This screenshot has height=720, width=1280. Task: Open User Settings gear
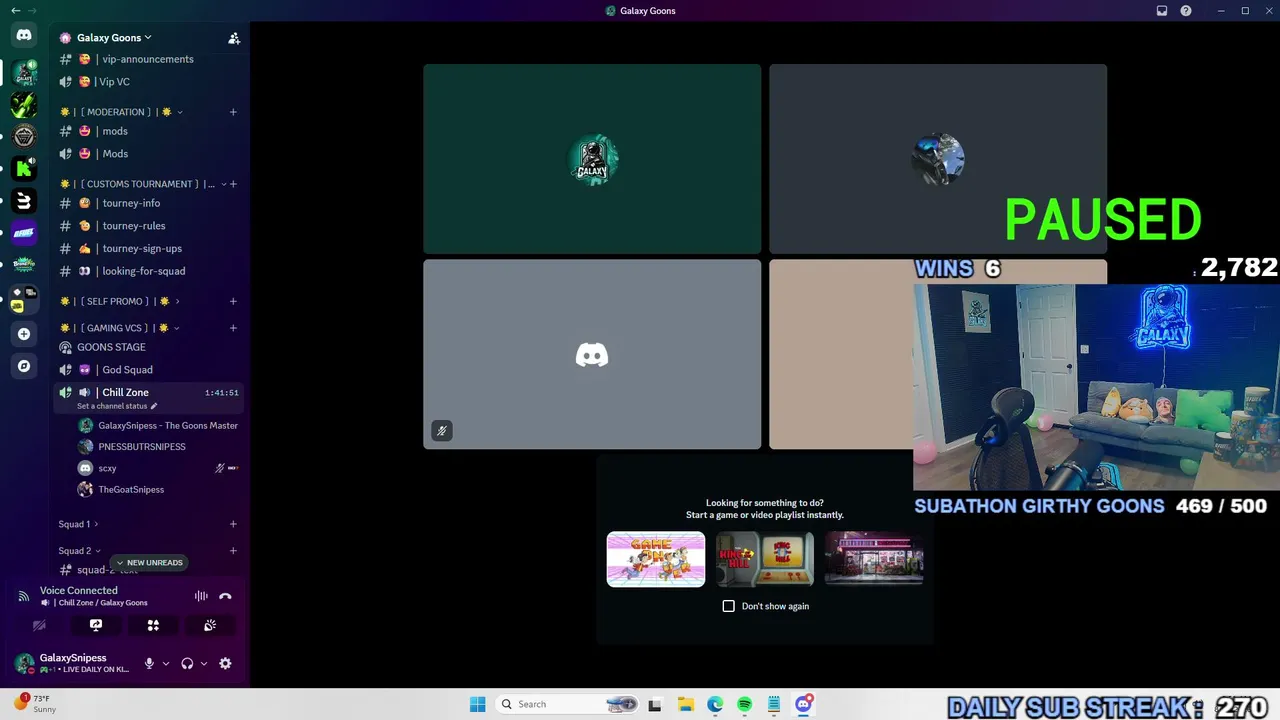click(x=225, y=663)
